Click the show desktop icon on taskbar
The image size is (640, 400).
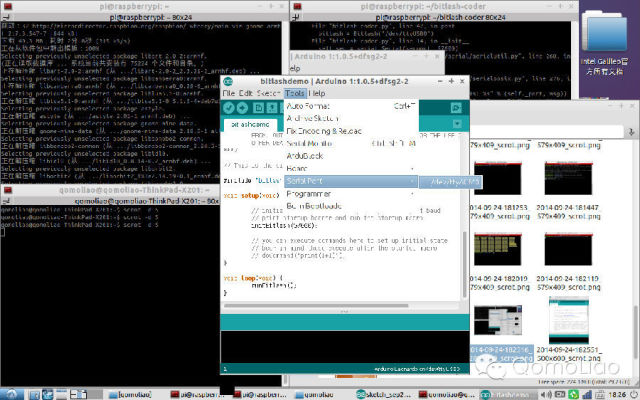pyautogui.click(x=62, y=394)
